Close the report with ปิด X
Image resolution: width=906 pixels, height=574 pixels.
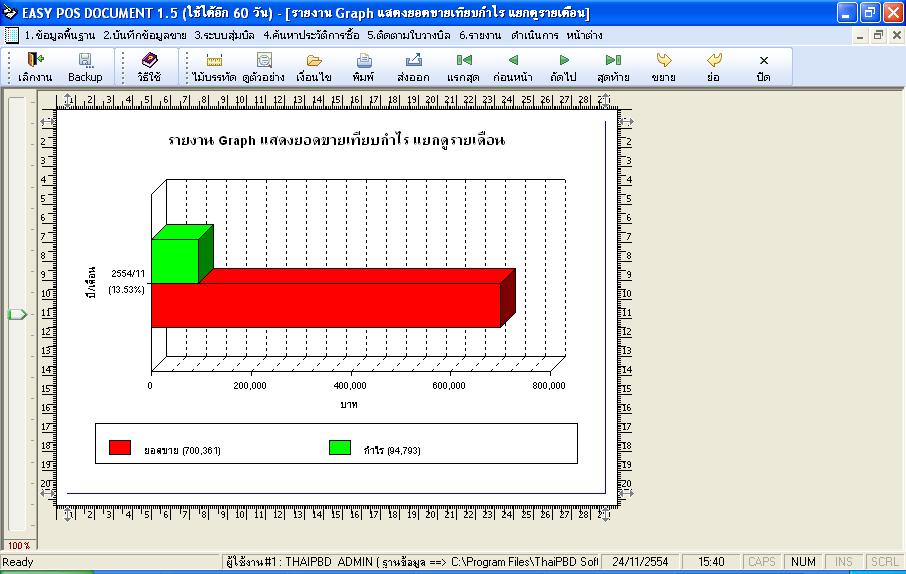click(x=763, y=60)
